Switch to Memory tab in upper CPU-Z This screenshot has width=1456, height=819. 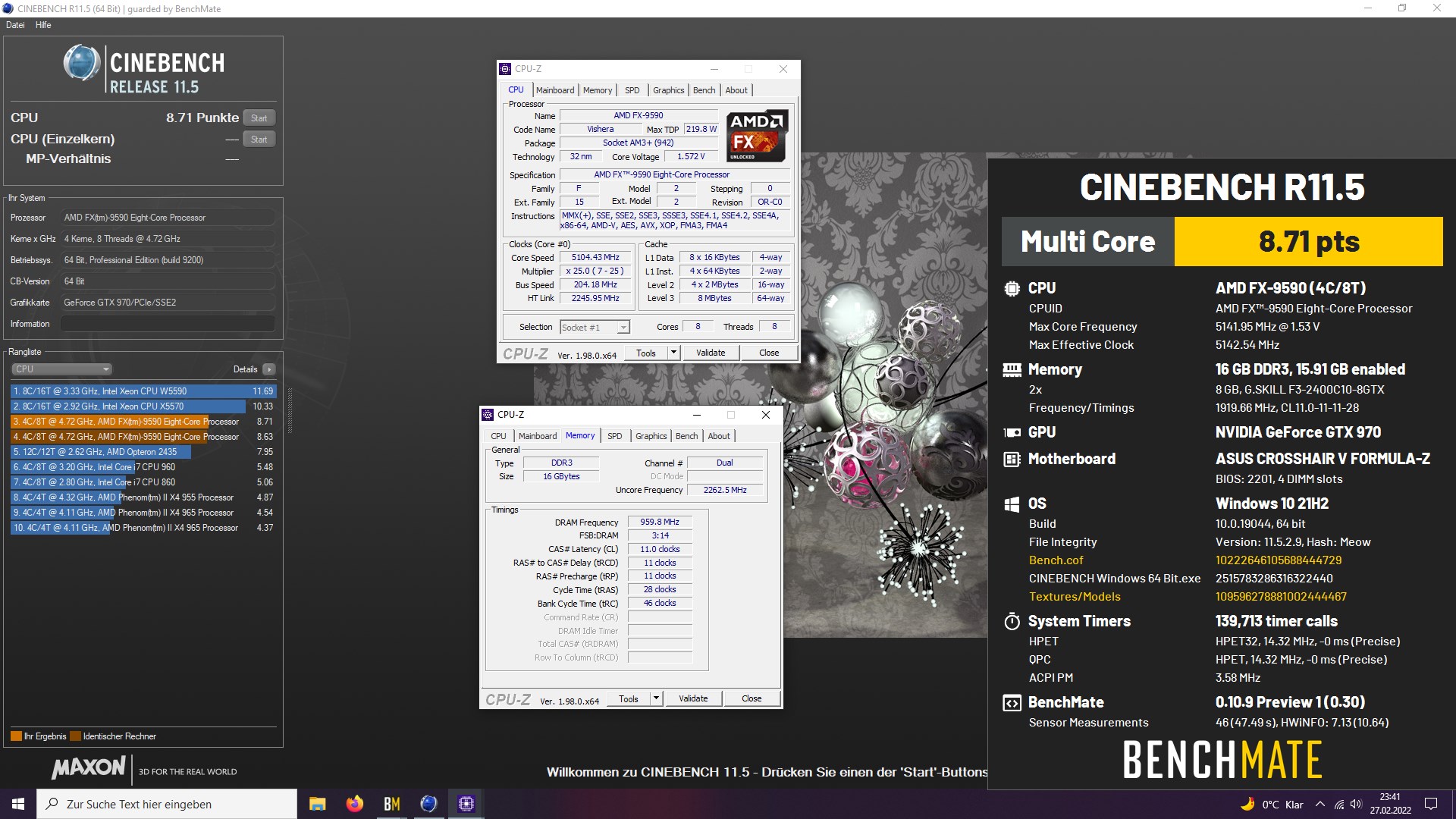click(598, 90)
